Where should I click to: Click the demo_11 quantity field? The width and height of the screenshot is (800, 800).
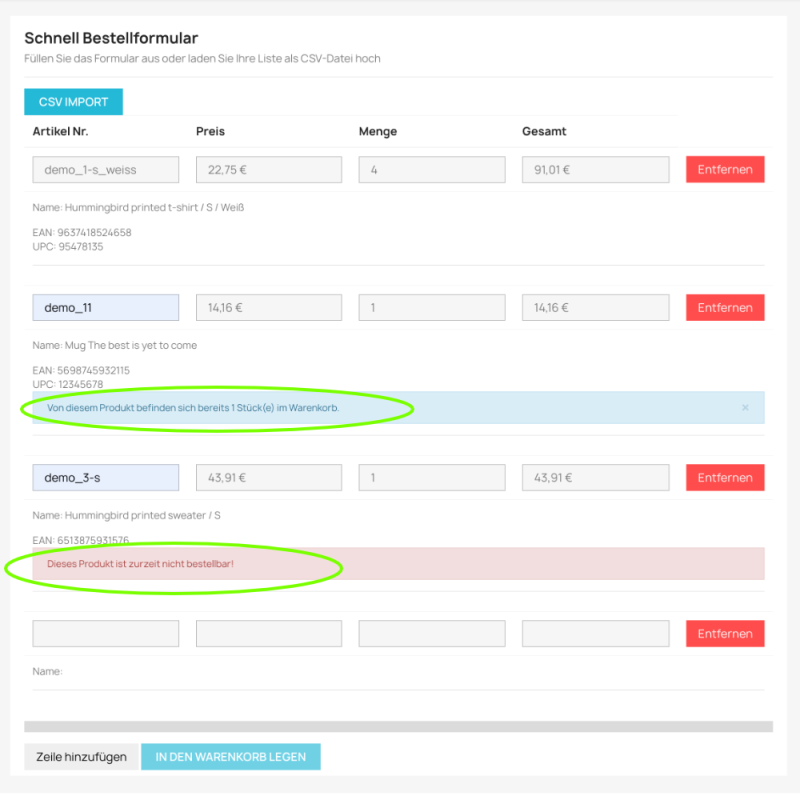click(x=431, y=307)
